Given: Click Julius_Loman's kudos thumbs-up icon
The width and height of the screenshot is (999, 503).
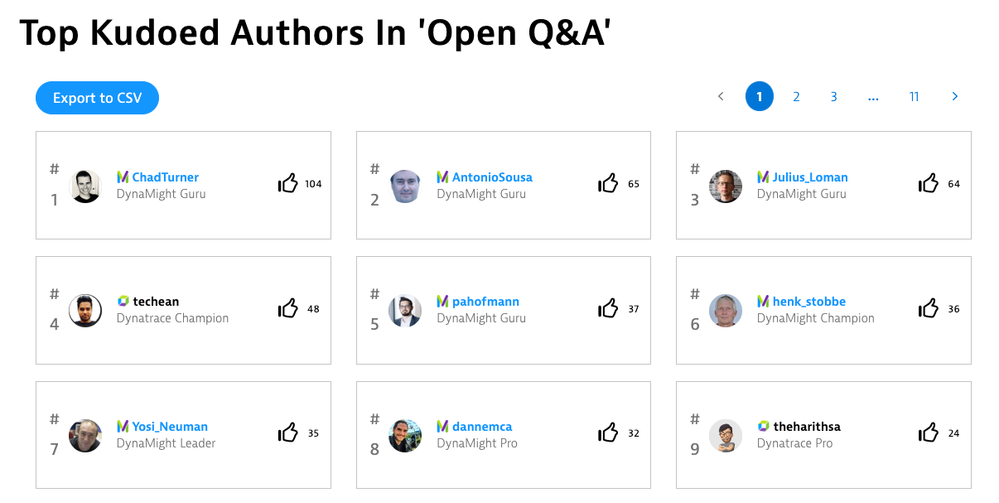Looking at the screenshot, I should click(928, 184).
